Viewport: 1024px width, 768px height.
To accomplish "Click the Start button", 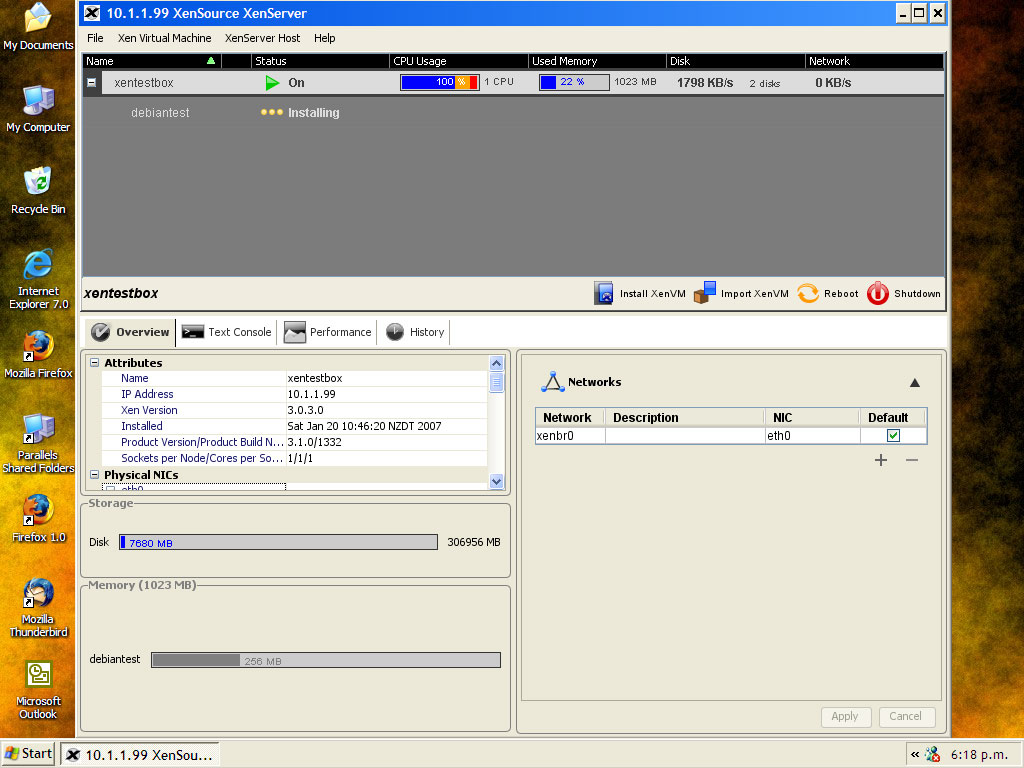I will [x=28, y=754].
